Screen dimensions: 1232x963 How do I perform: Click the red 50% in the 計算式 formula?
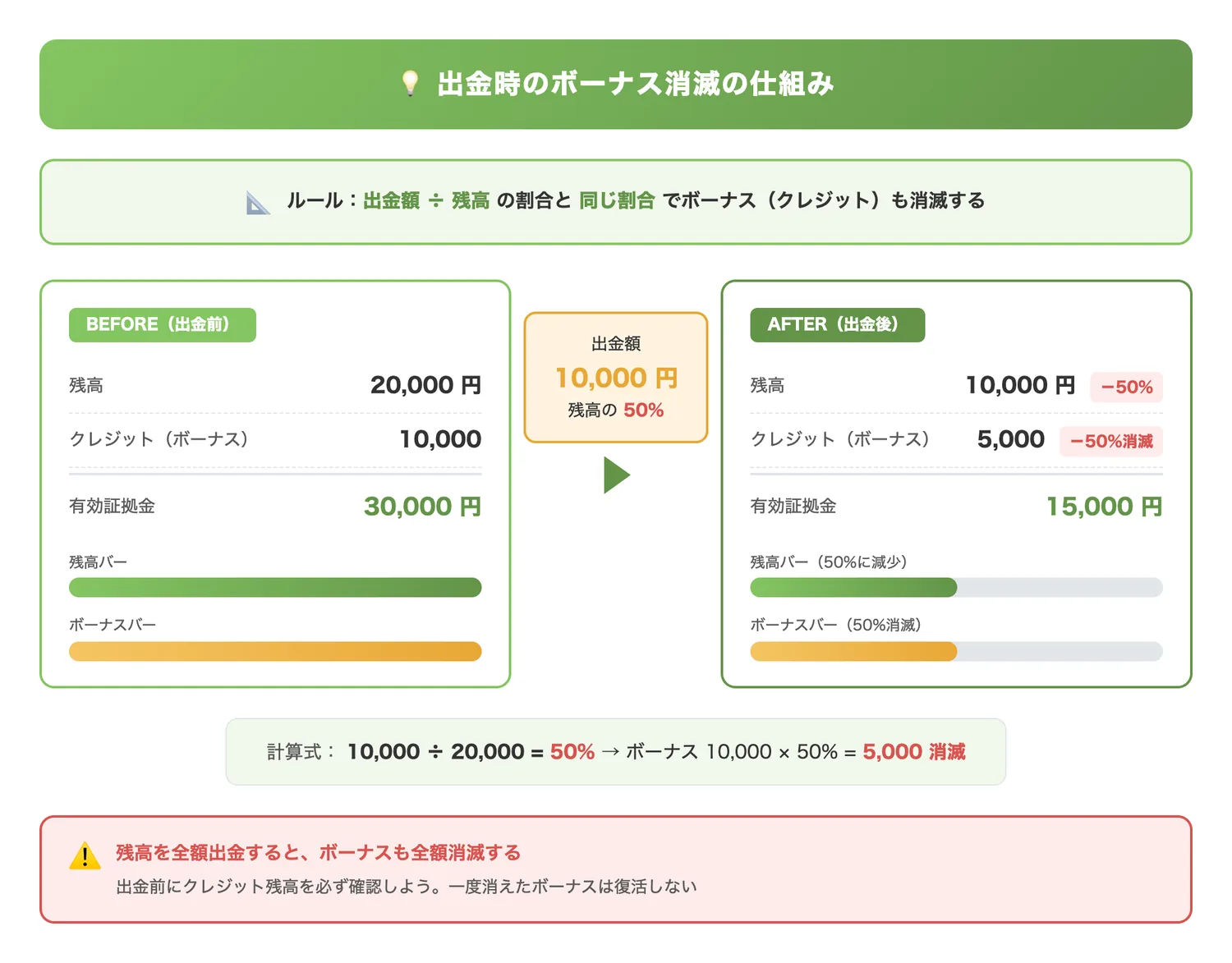(x=572, y=751)
